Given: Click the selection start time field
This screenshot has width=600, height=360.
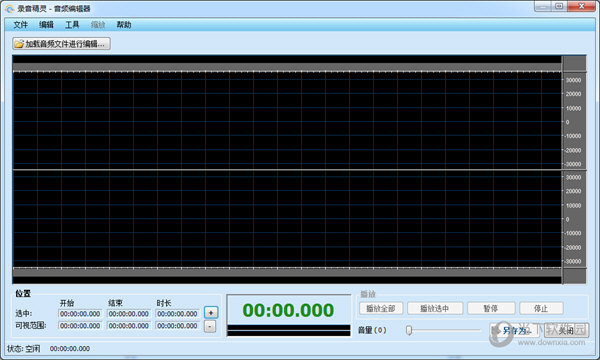Looking at the screenshot, I should tap(80, 314).
